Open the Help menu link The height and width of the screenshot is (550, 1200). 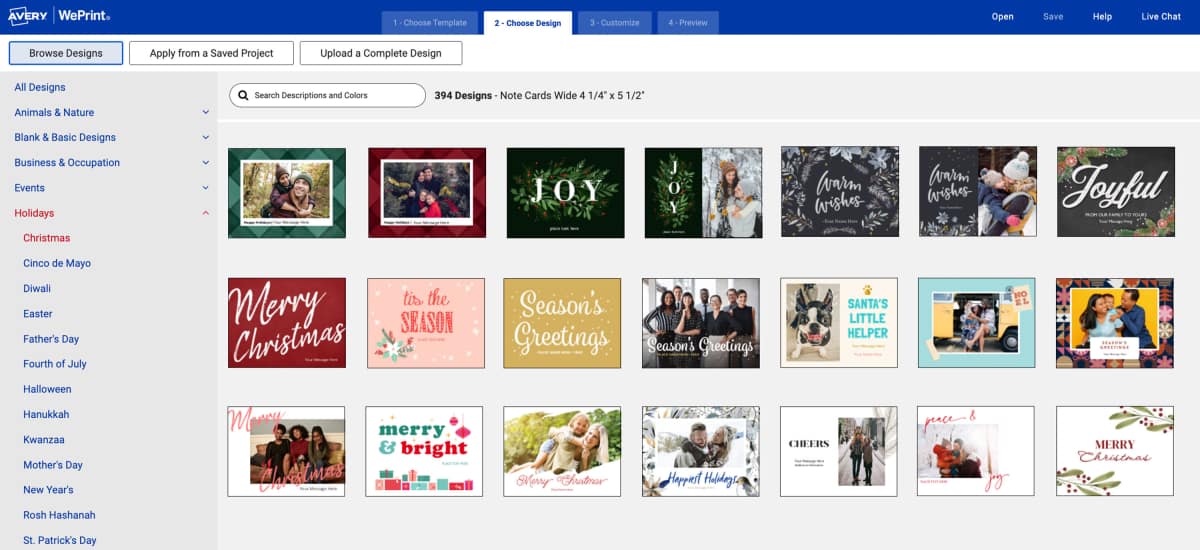(1102, 17)
